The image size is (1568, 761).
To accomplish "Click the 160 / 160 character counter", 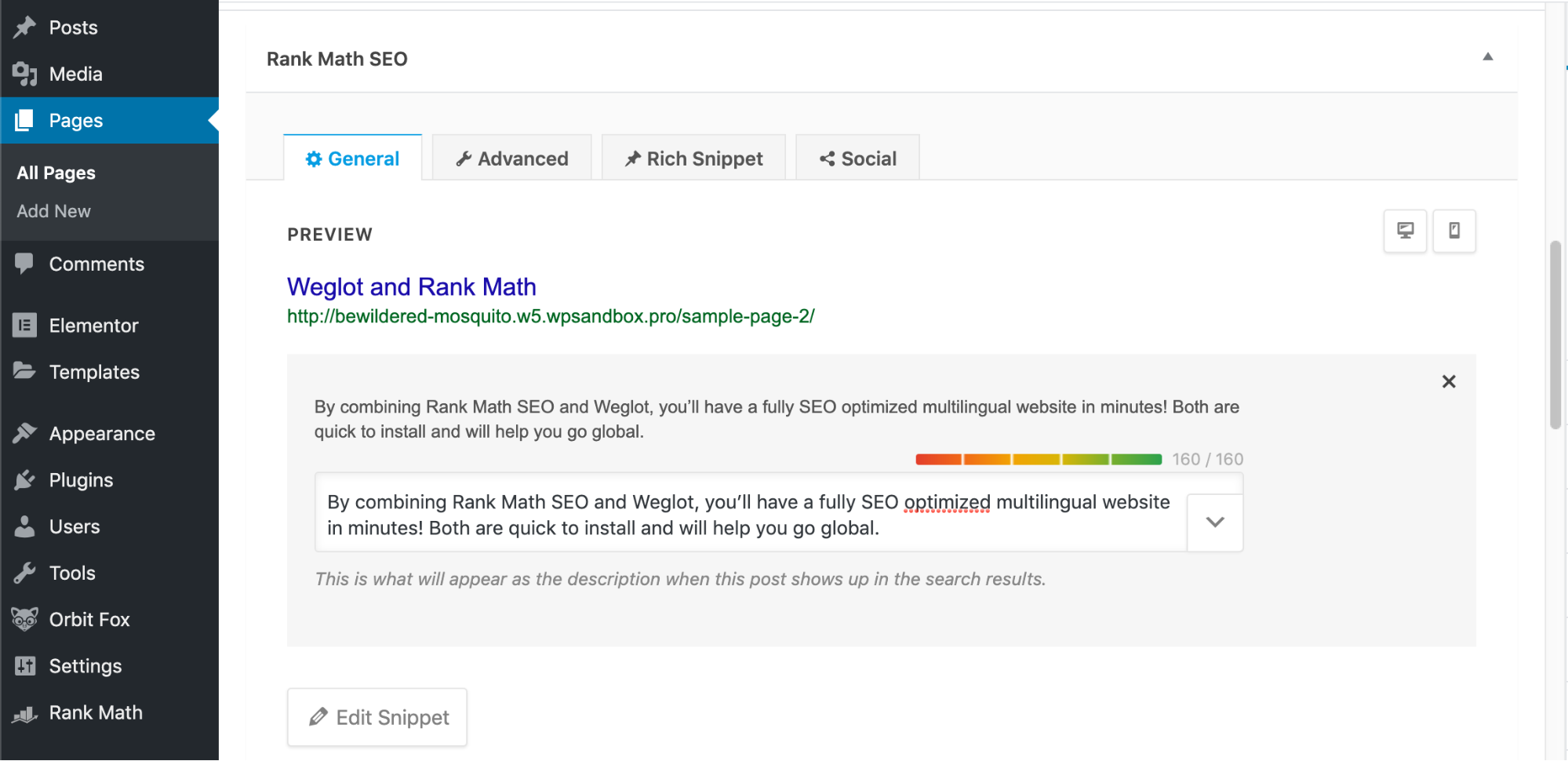I will click(1208, 459).
